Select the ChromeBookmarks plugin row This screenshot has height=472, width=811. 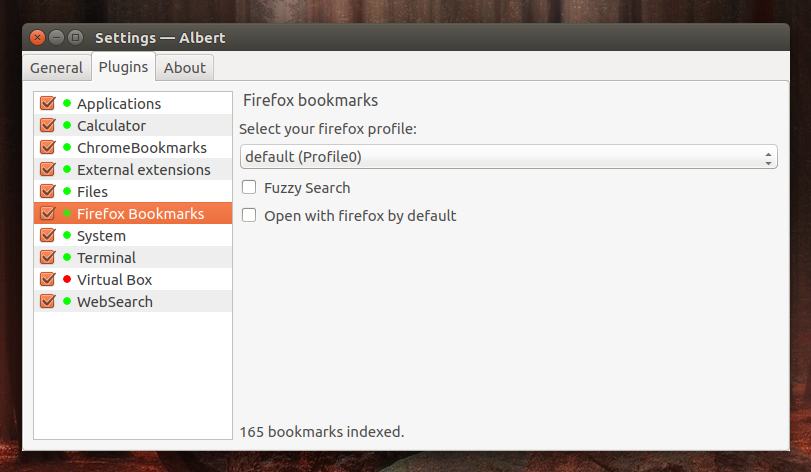pos(133,147)
